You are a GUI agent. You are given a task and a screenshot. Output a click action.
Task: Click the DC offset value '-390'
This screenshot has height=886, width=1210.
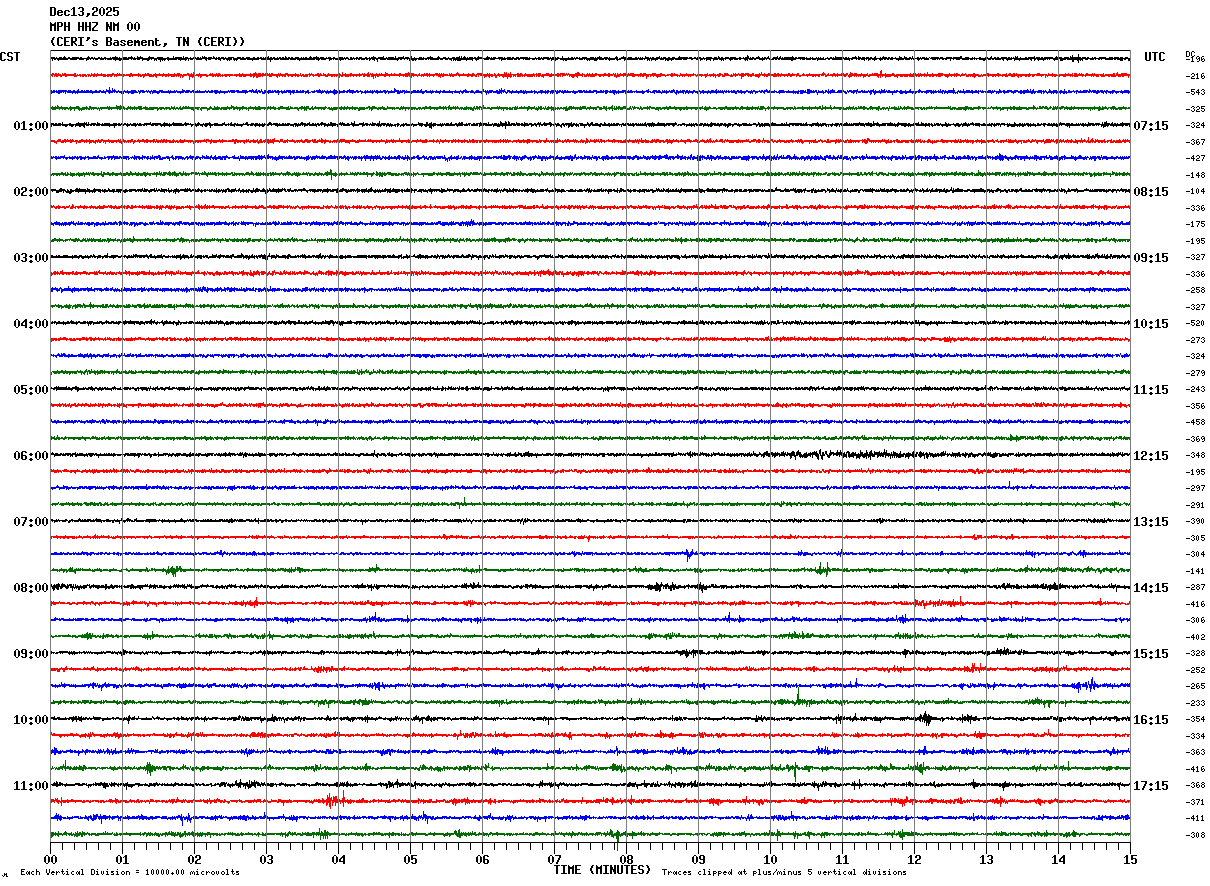pyautogui.click(x=1195, y=522)
